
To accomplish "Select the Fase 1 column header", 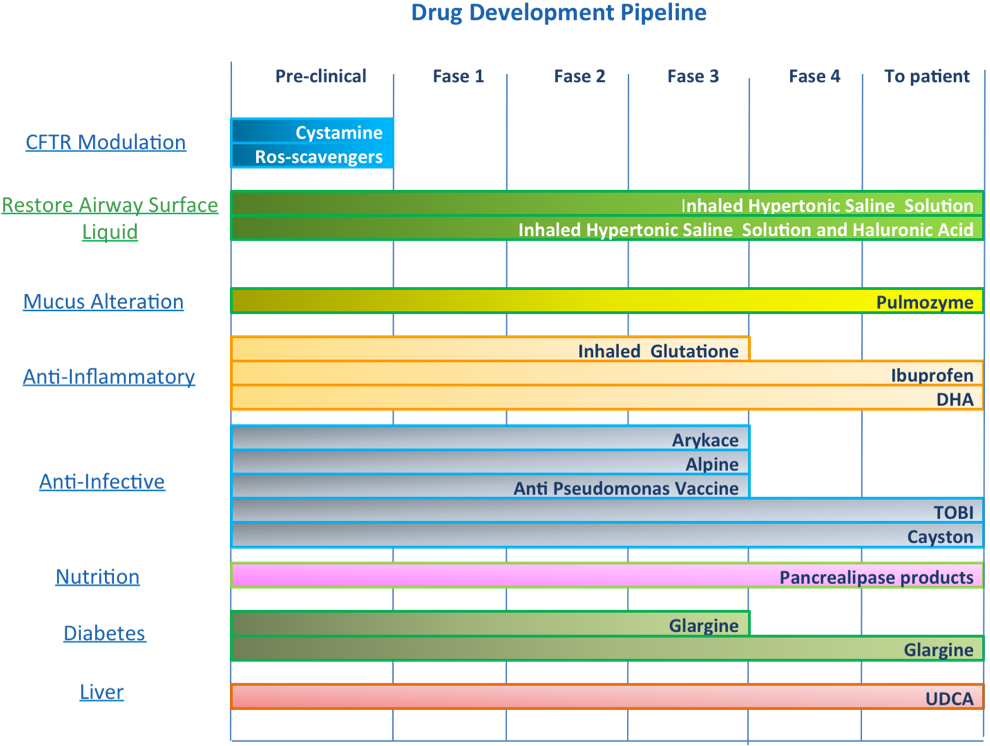I will coord(458,76).
